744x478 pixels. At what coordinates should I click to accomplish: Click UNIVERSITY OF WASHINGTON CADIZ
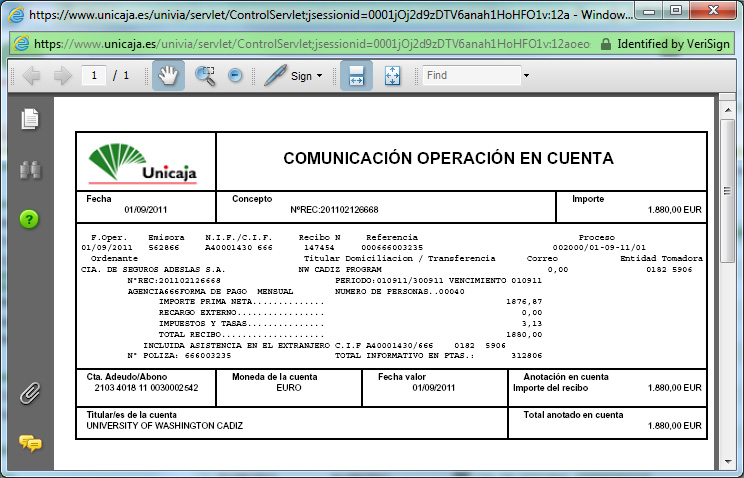click(x=165, y=426)
